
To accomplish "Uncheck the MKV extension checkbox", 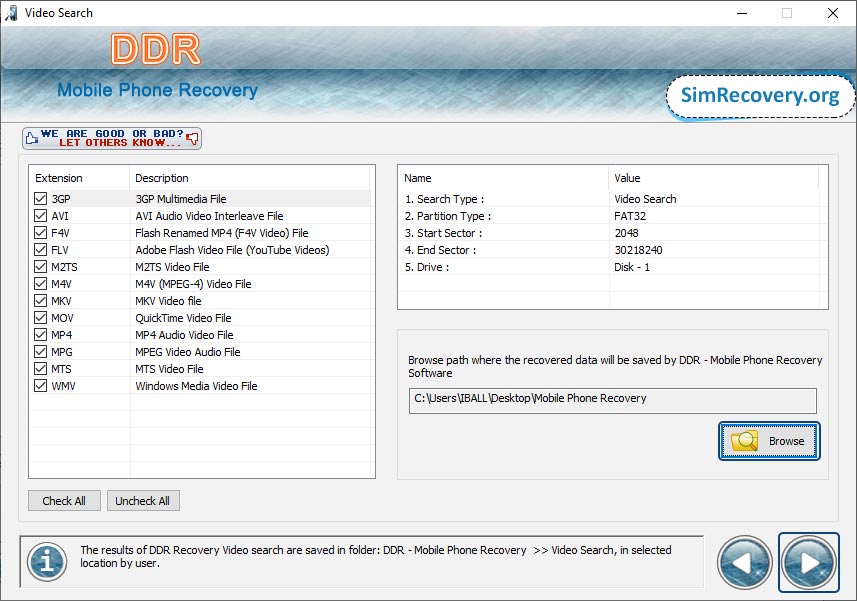I will [x=40, y=300].
